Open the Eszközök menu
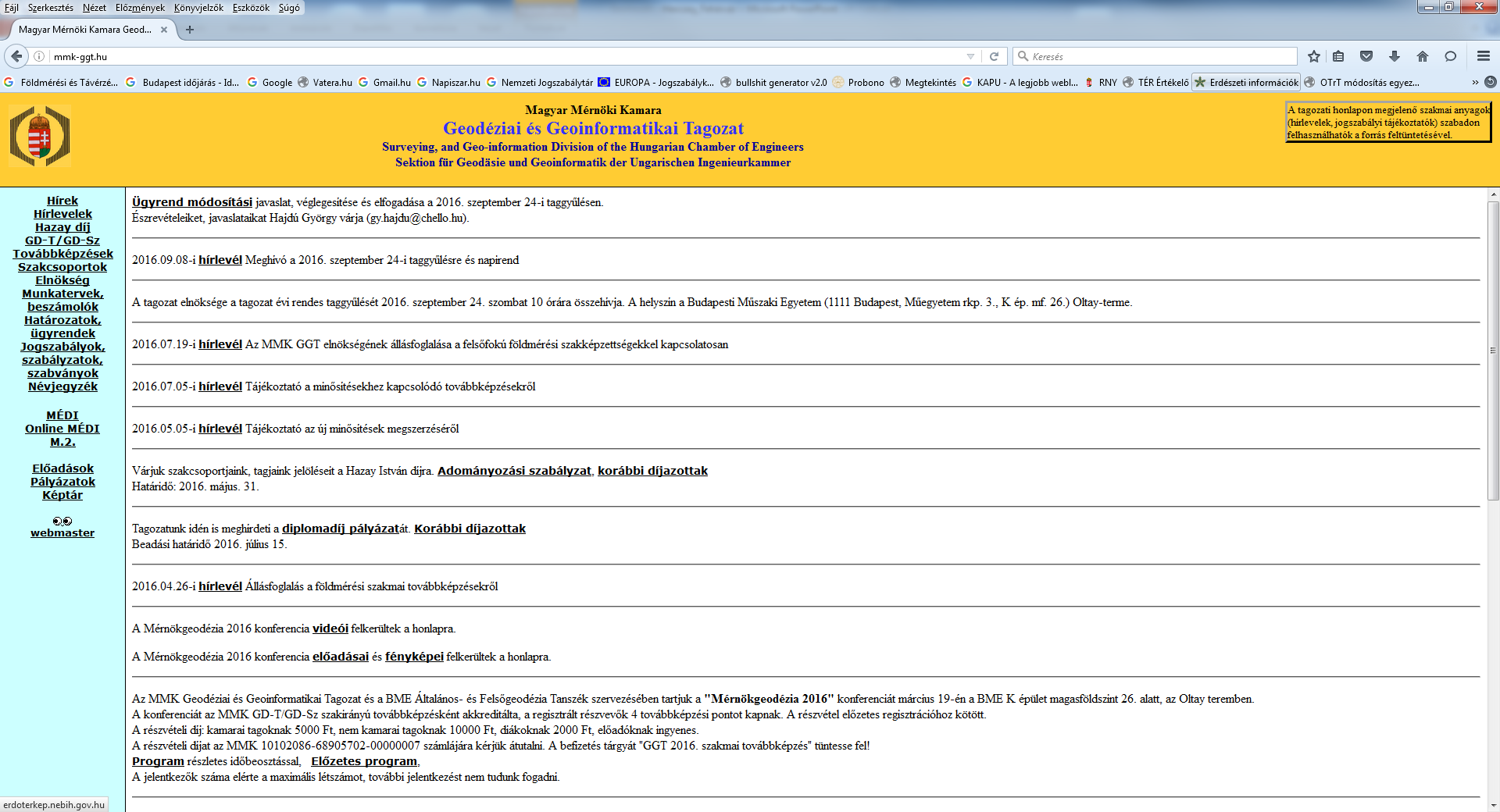 [251, 7]
